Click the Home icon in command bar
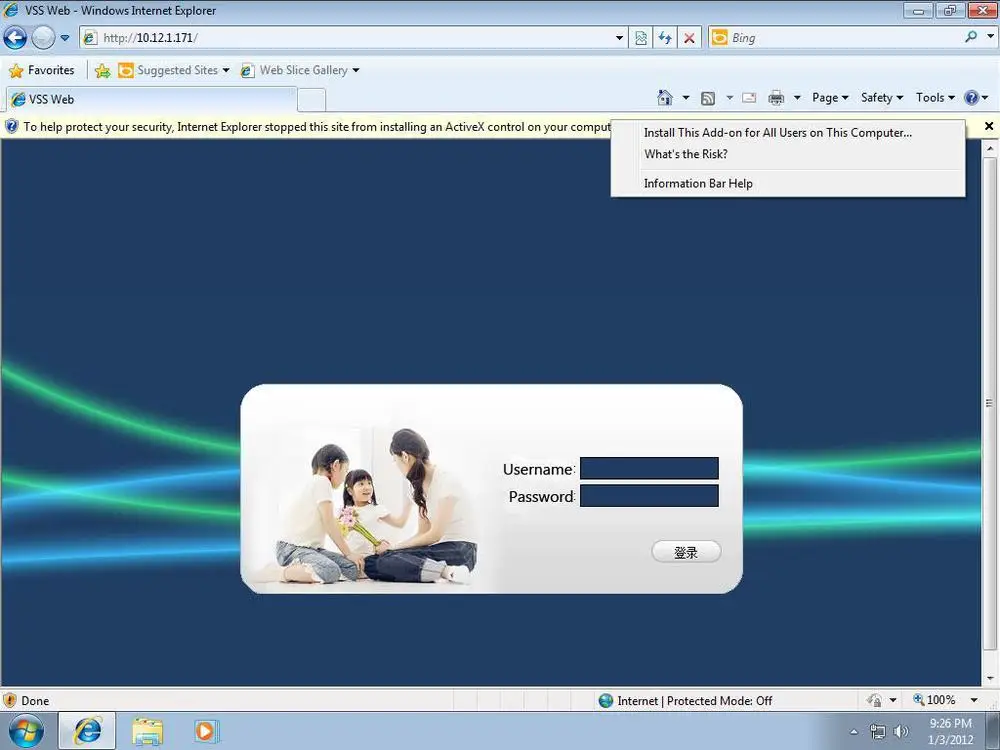This screenshot has height=750, width=1000. tap(665, 98)
